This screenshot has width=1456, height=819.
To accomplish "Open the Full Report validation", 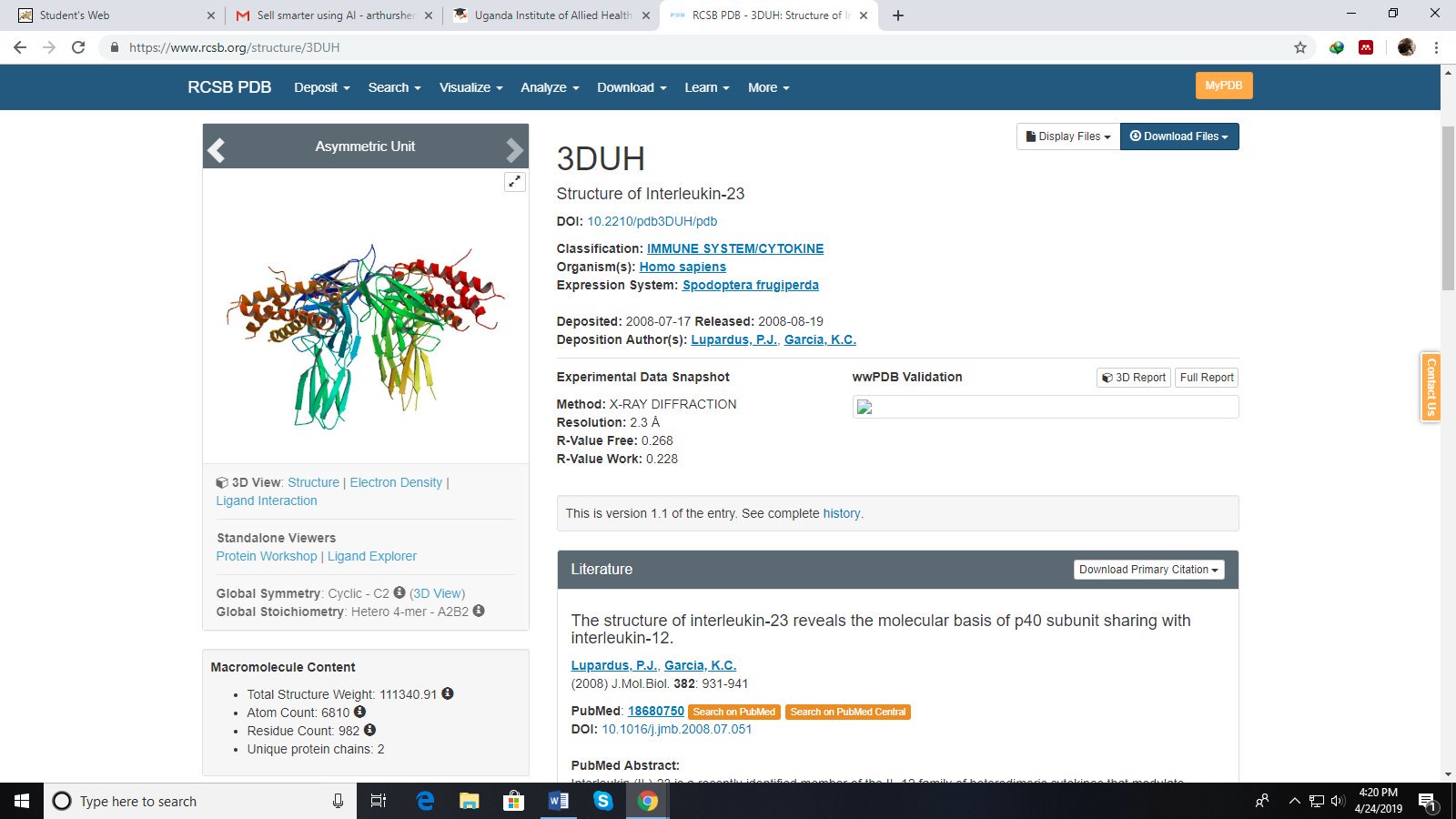I will click(x=1207, y=378).
